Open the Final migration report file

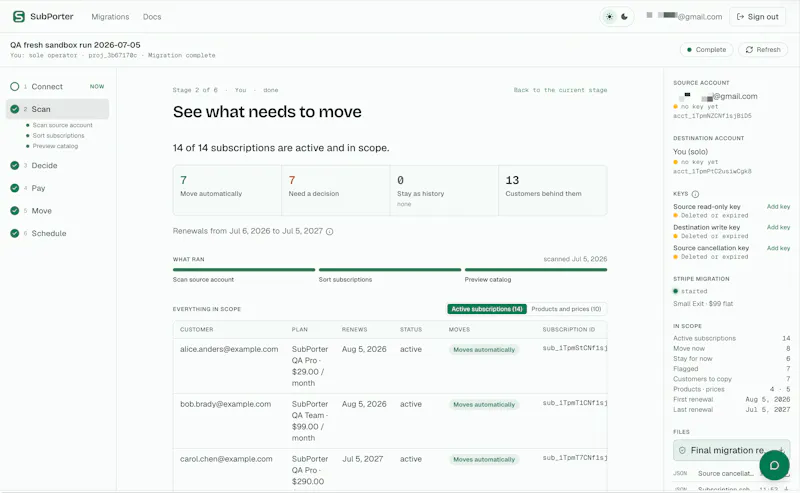(731, 450)
